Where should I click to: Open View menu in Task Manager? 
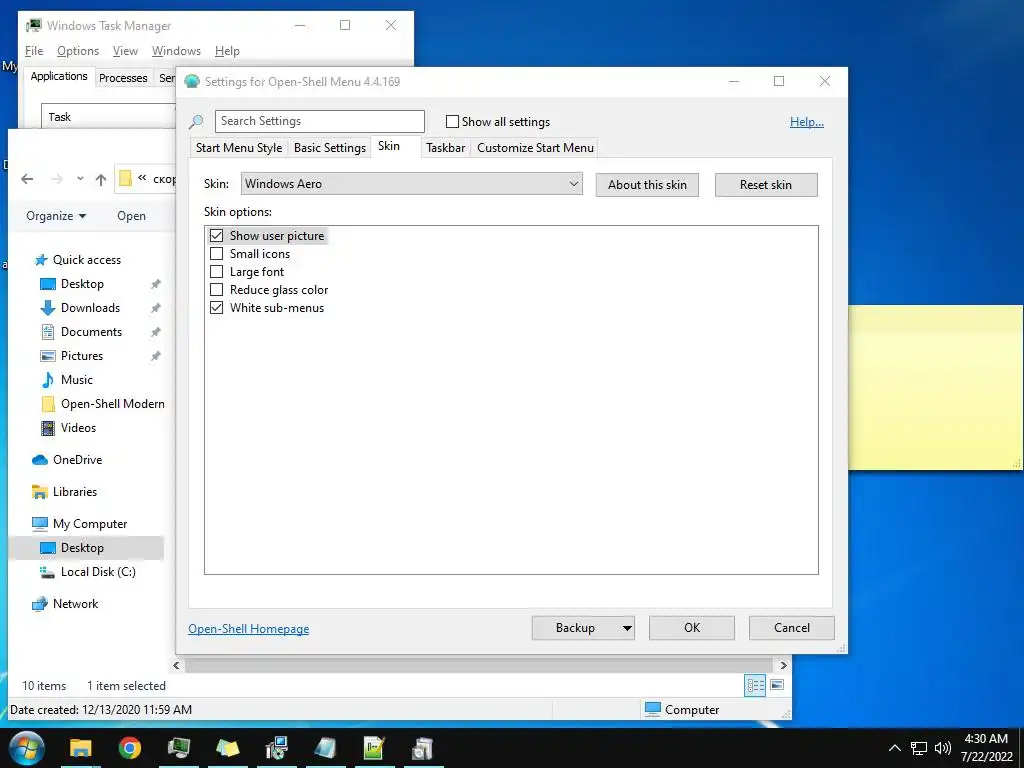coord(125,51)
